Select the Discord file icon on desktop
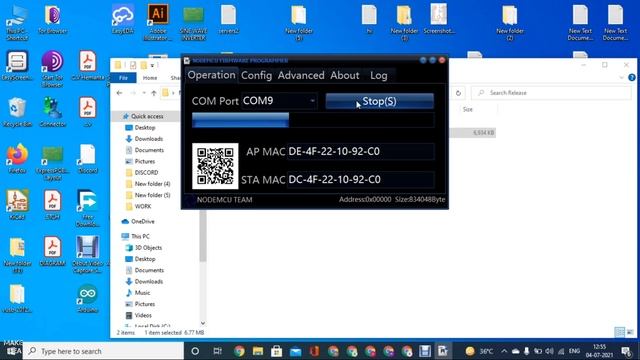Viewport: 640px width, 360px height. (x=87, y=158)
